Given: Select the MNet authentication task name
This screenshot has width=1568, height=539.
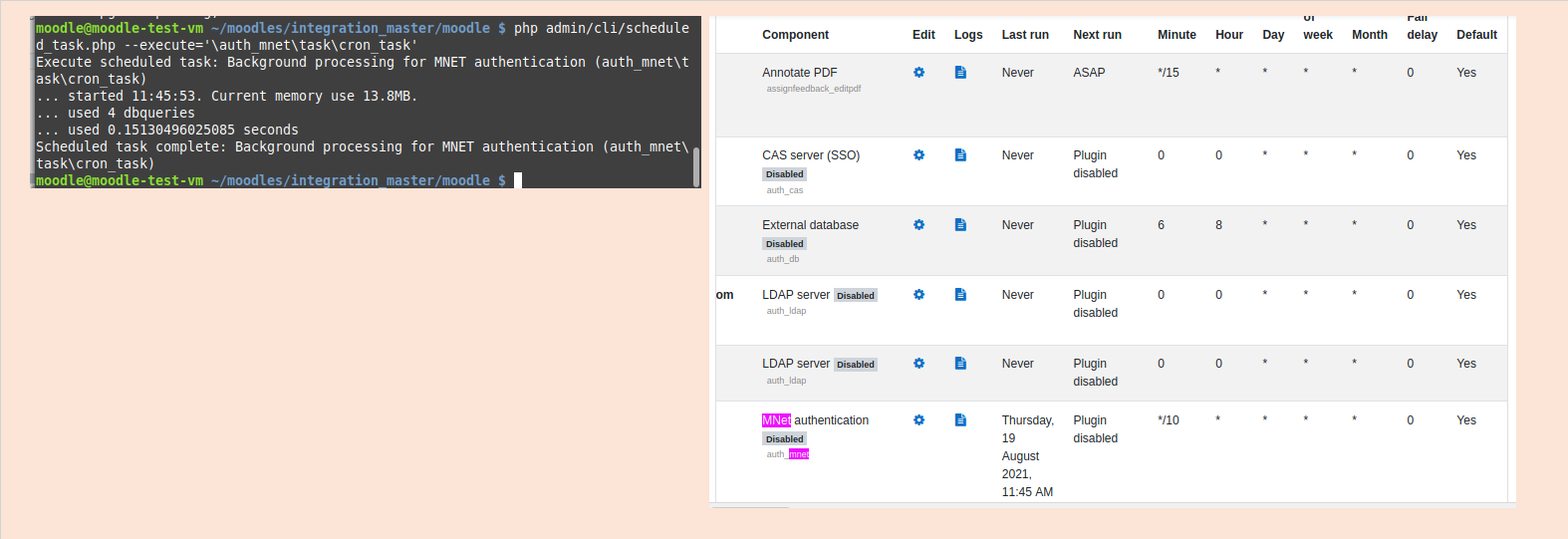Looking at the screenshot, I should (x=815, y=420).
